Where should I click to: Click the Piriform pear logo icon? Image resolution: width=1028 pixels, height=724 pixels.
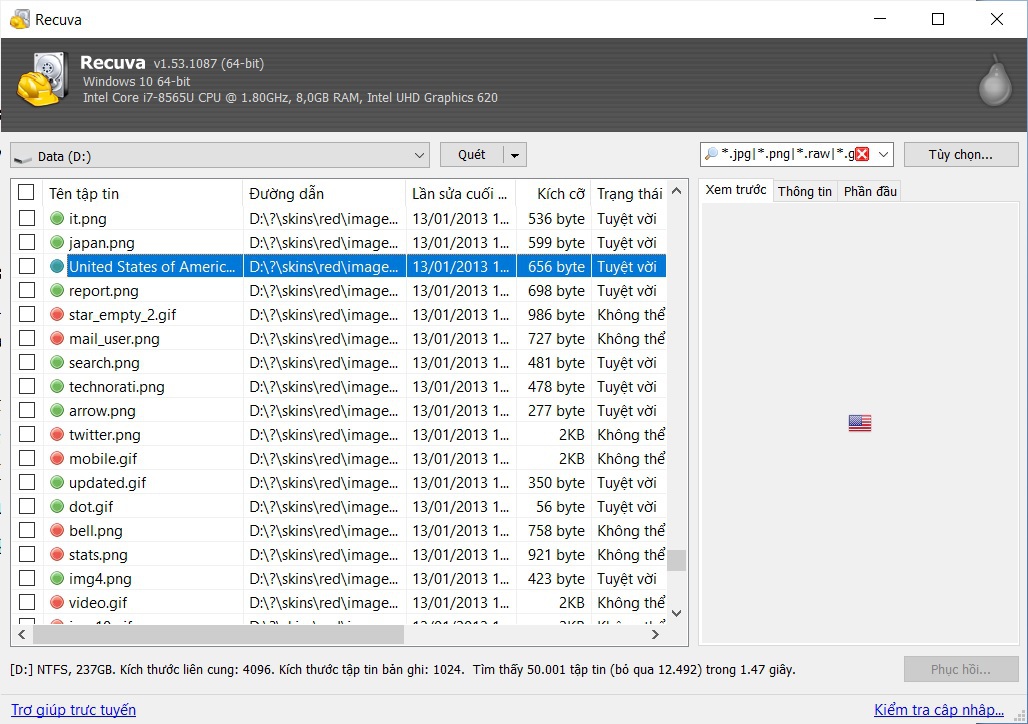click(x=993, y=82)
